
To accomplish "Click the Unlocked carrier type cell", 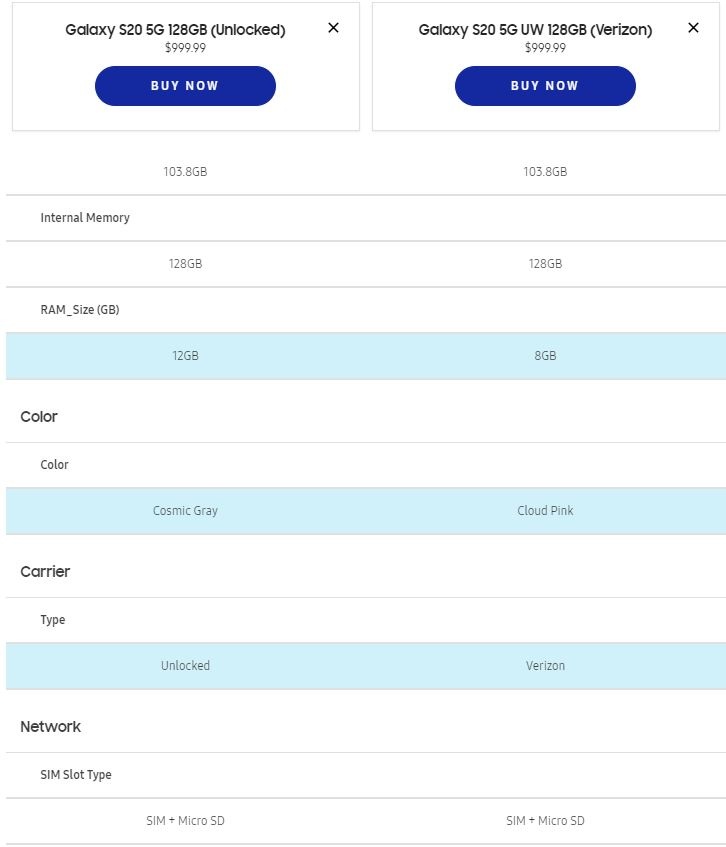I will pos(185,666).
